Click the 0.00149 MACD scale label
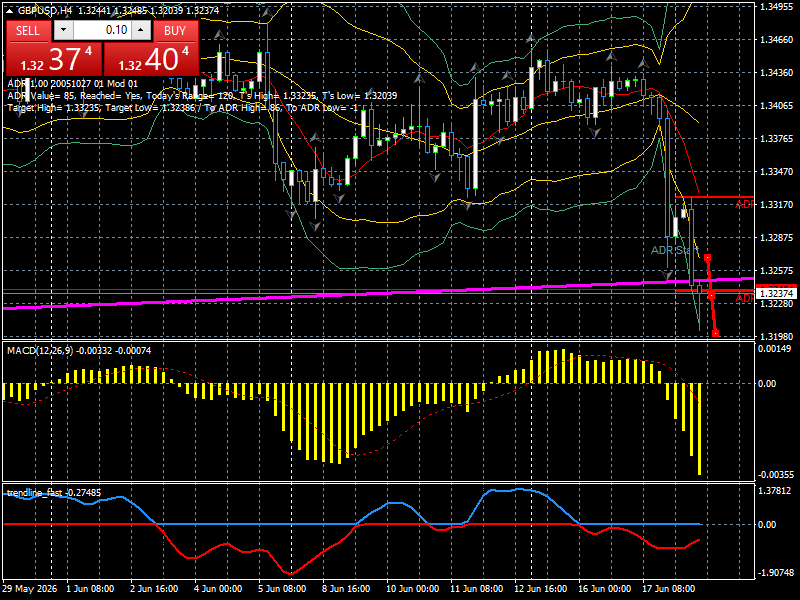Image resolution: width=800 pixels, height=600 pixels. click(x=774, y=348)
